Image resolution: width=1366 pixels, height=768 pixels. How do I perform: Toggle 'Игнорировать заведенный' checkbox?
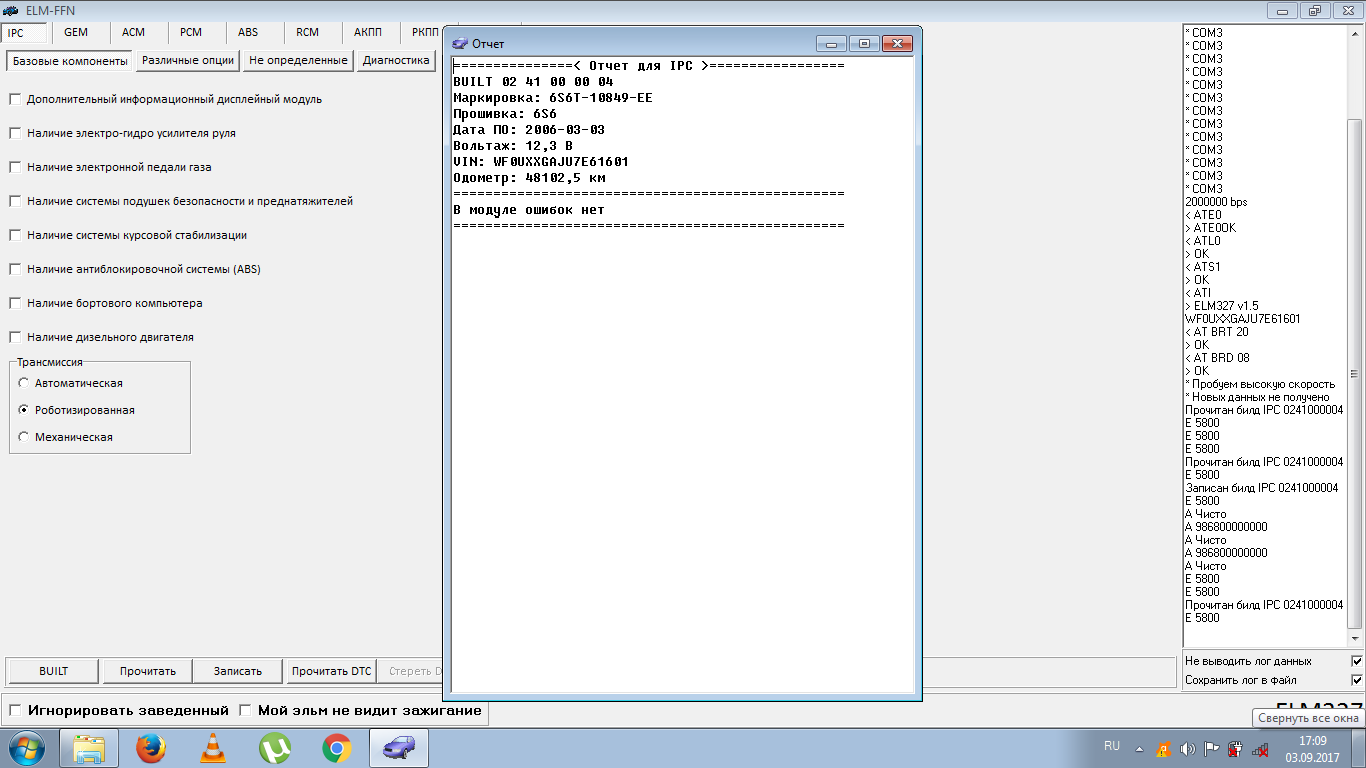tap(15, 711)
